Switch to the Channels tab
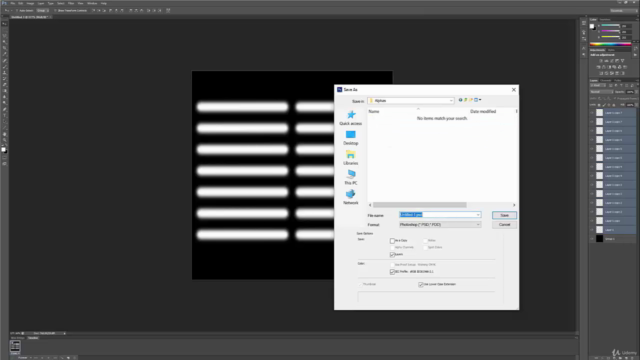Viewport: 640px width, 360px height. tap(606, 80)
